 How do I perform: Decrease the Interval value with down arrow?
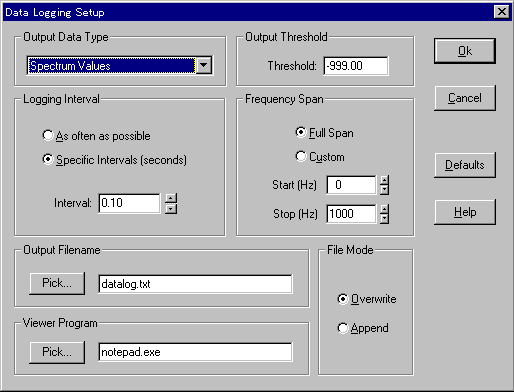(171, 209)
